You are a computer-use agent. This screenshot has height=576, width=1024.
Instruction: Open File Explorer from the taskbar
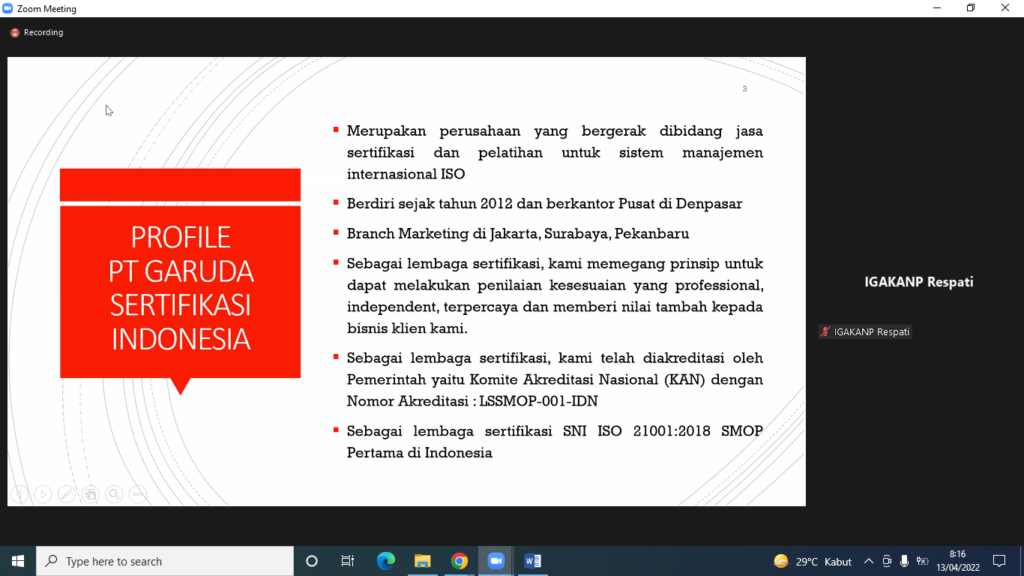423,561
